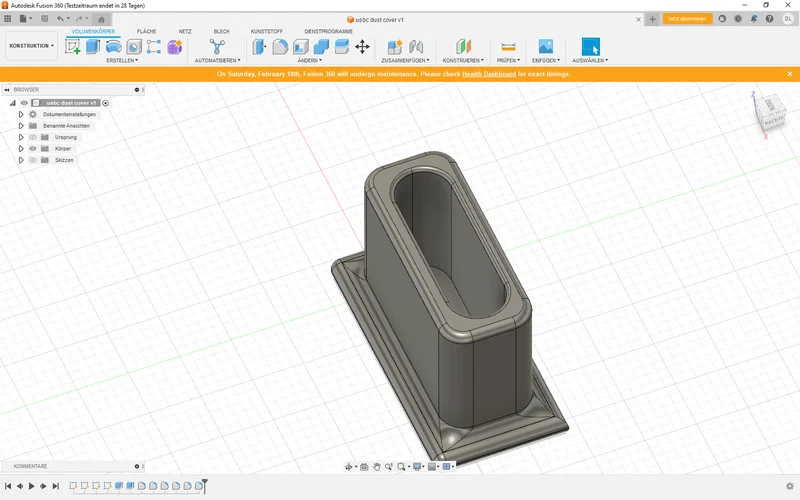Screen dimensions: 800x500
Task: Expand Dokumenteinstellungen tree node
Action: pyautogui.click(x=21, y=114)
